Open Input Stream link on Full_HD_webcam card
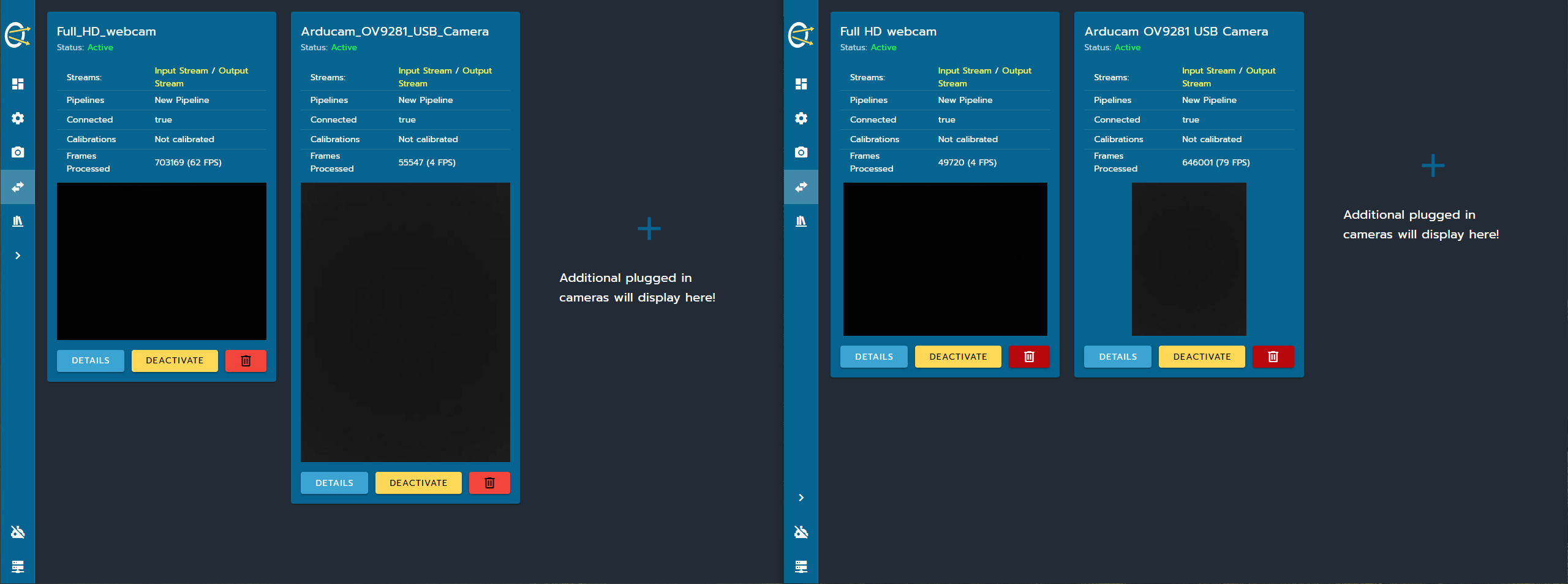The image size is (1568, 584). pyautogui.click(x=181, y=71)
